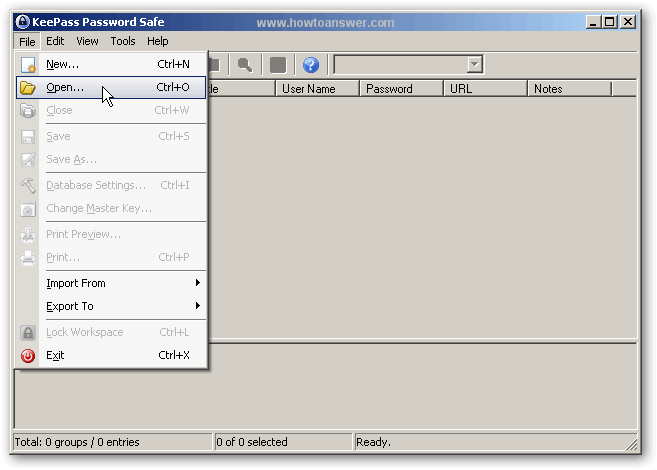Screen dimensions: 657x470
Task: Expand the Import From submenu
Action: (111, 284)
